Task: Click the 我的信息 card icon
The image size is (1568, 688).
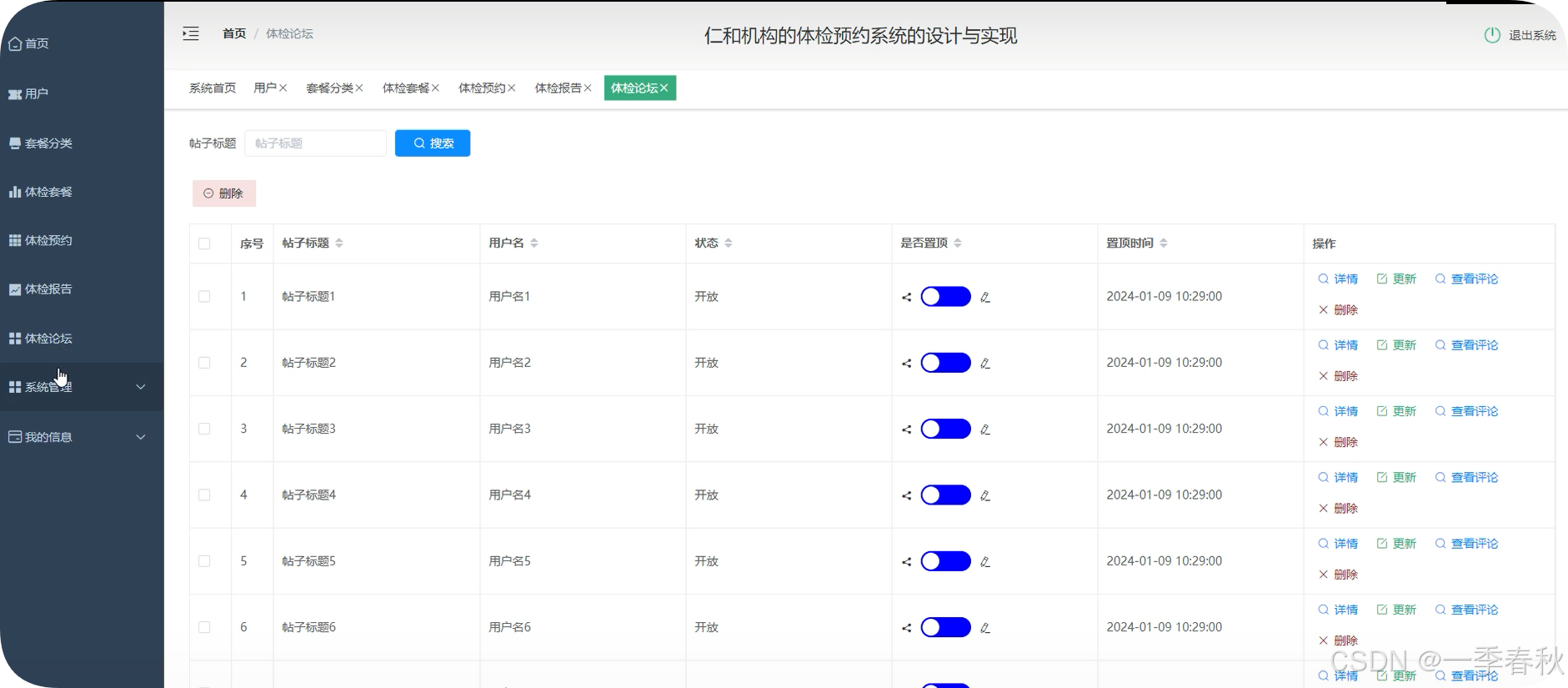Action: (15, 437)
